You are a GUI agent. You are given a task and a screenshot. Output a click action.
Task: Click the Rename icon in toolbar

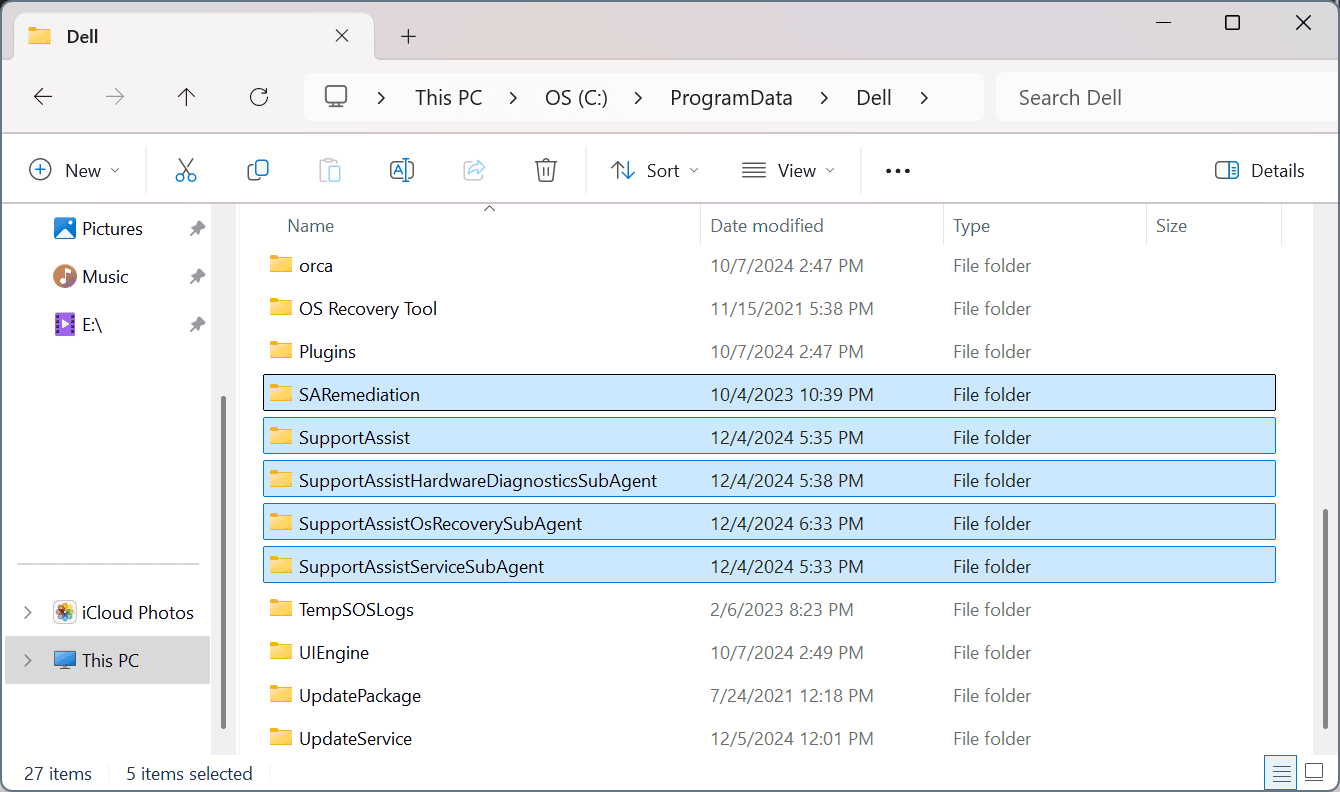(x=402, y=171)
